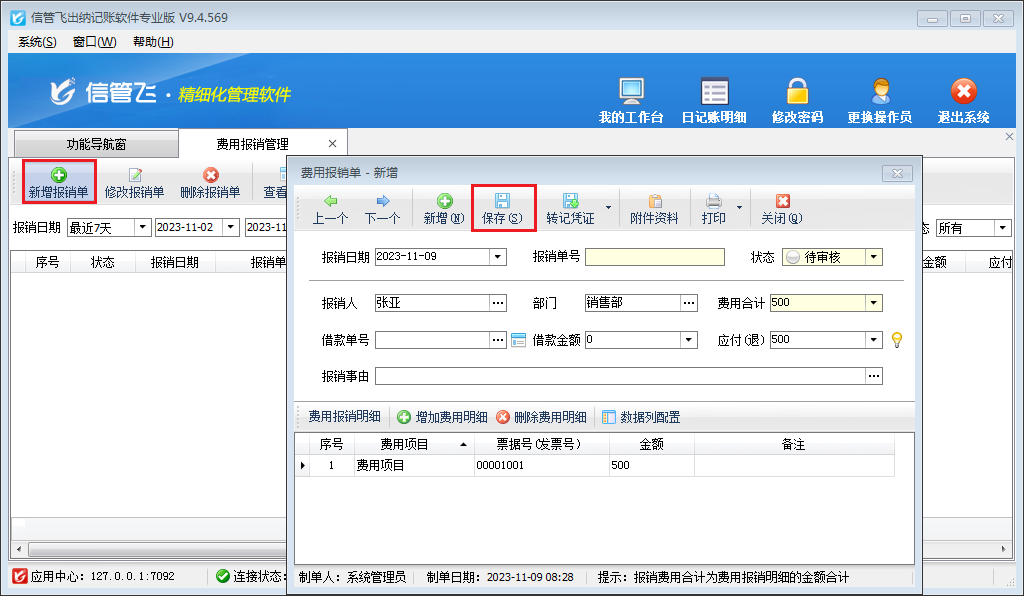This screenshot has height=596, width=1024.
Task: Click 删除费用明细 button
Action: click(541, 417)
